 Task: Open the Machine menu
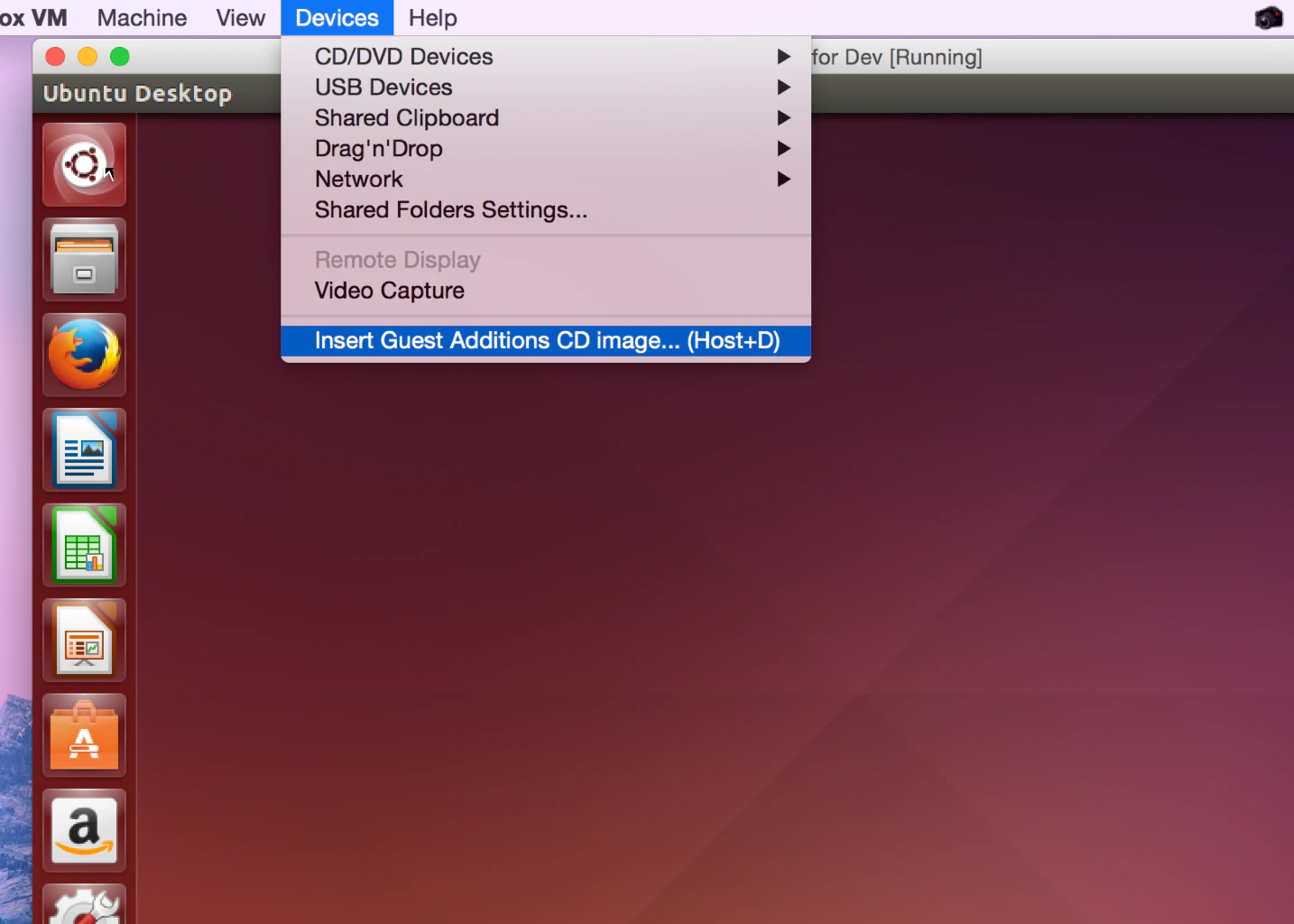click(x=142, y=18)
